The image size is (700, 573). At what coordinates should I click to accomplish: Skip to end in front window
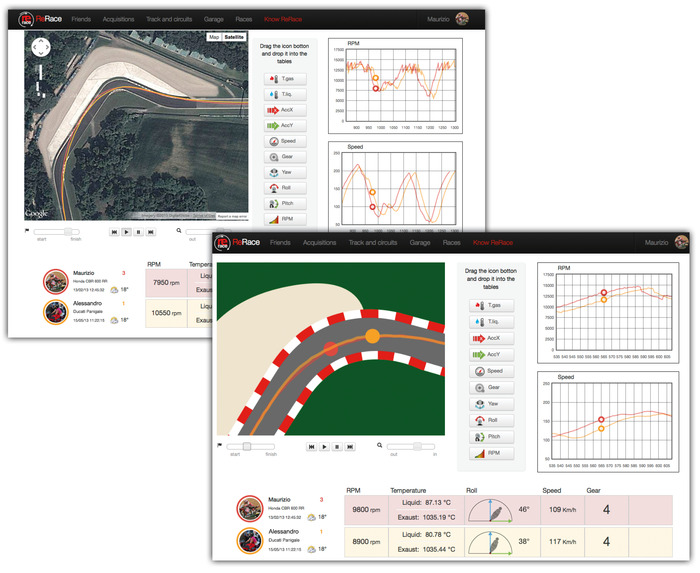(350, 447)
